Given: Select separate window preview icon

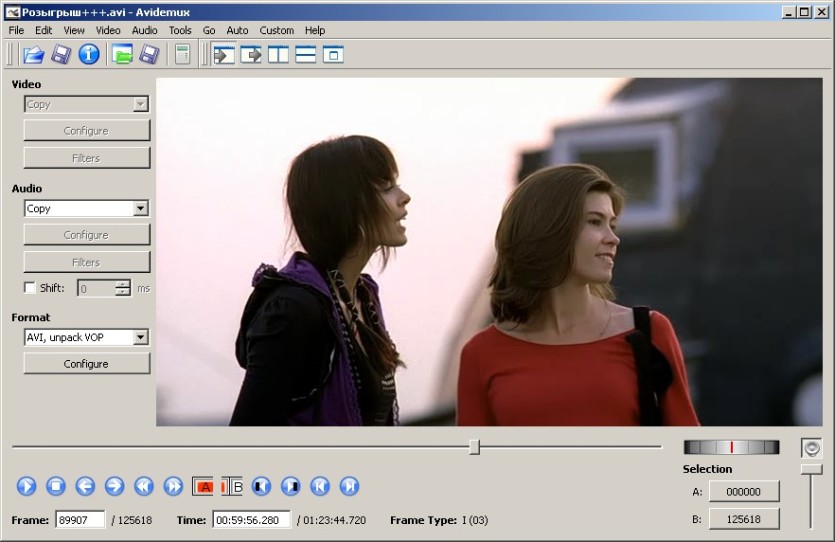Looking at the screenshot, I should pyautogui.click(x=333, y=54).
